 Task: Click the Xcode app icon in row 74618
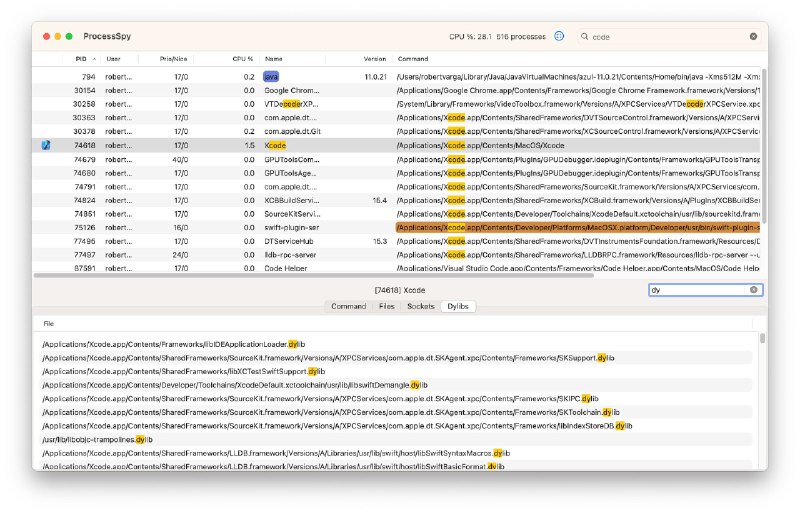coord(46,145)
